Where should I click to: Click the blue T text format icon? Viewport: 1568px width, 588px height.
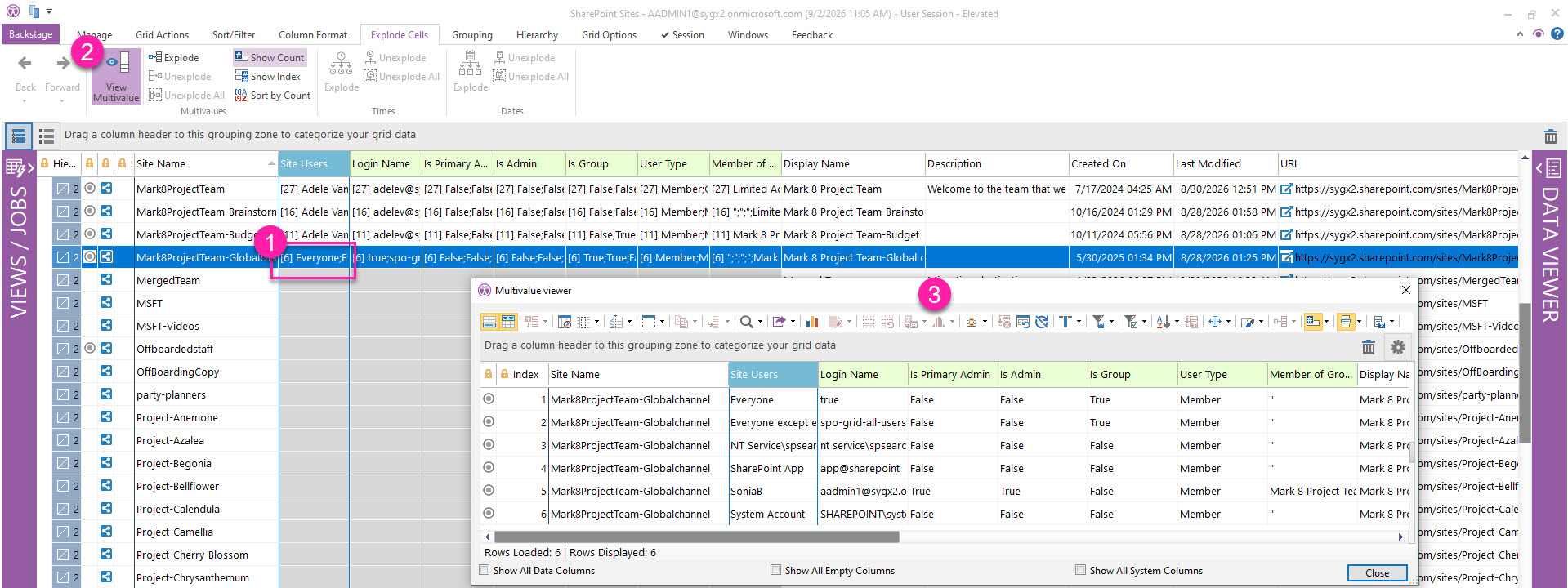point(1065,322)
